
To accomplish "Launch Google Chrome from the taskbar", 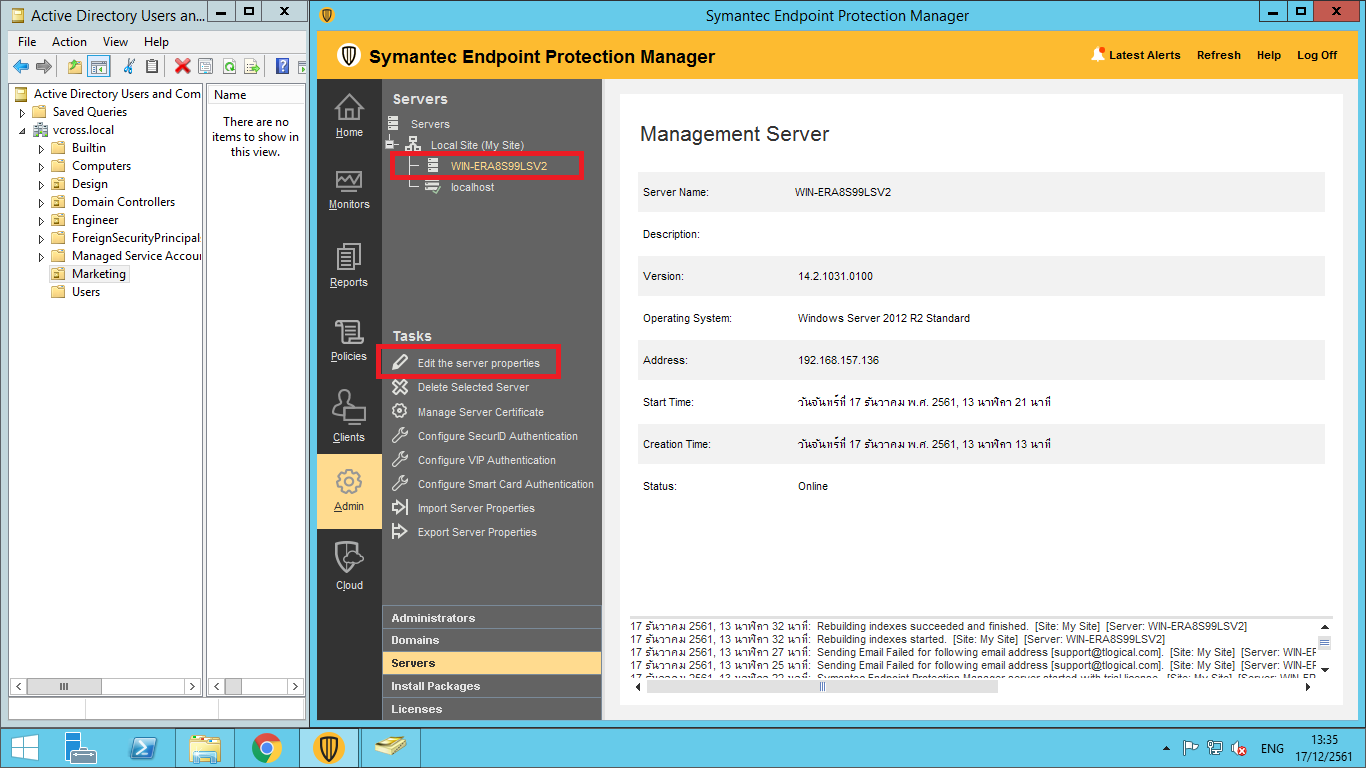I will pos(266,748).
